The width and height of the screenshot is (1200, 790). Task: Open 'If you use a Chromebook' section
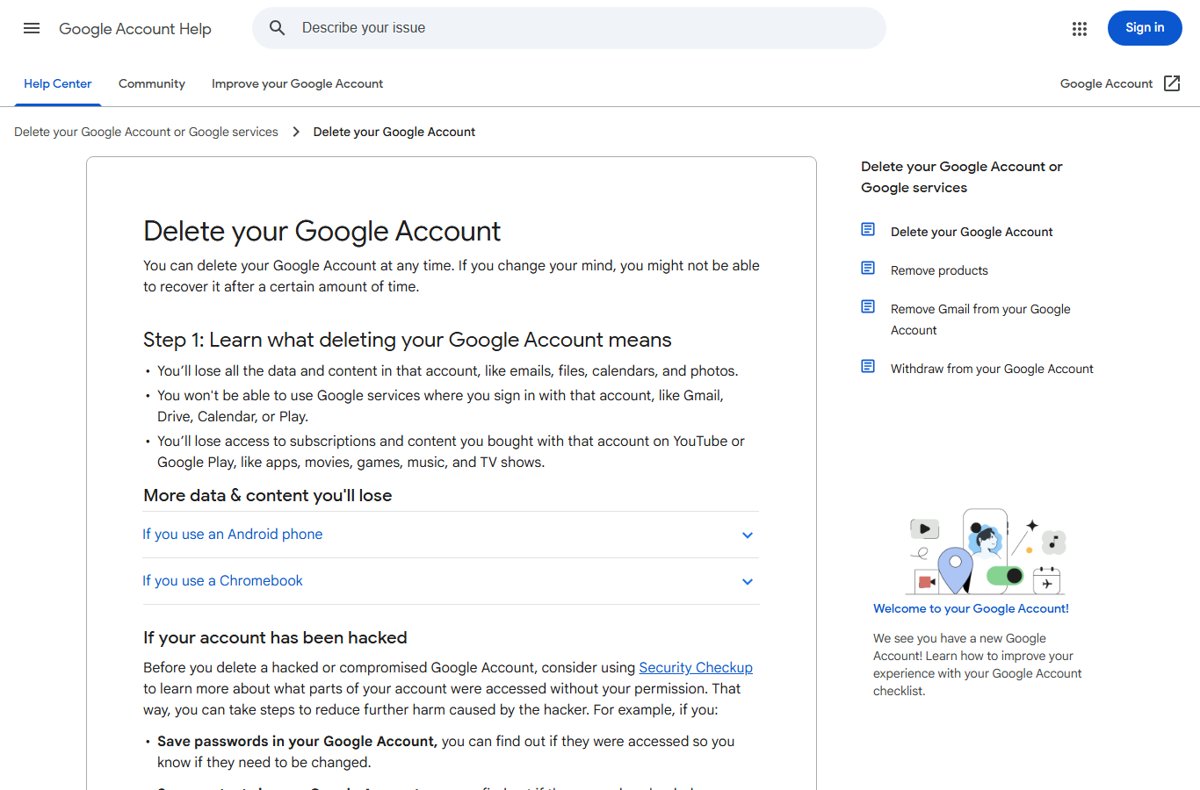point(451,581)
